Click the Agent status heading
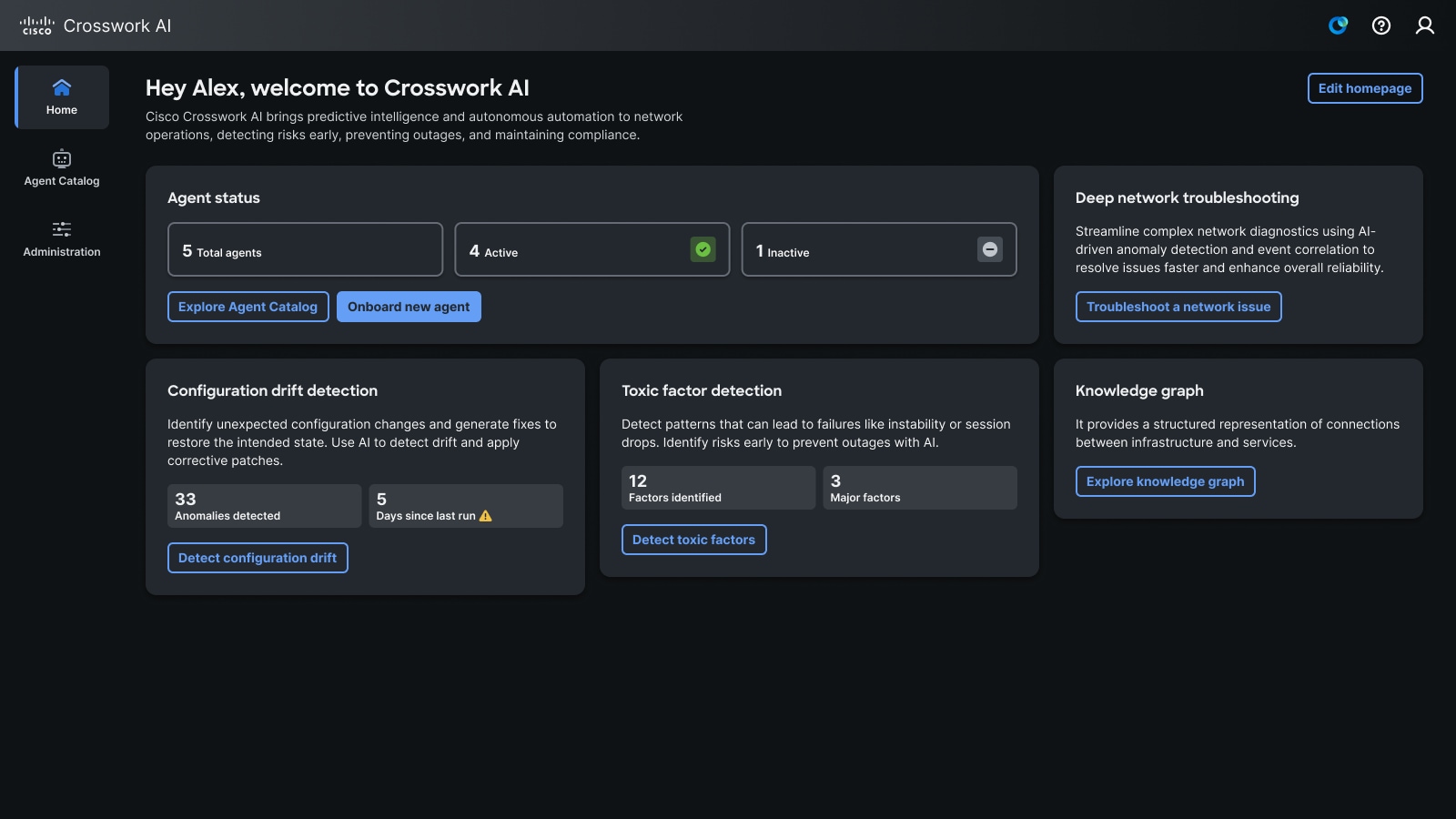This screenshot has height=819, width=1456. pyautogui.click(x=214, y=197)
